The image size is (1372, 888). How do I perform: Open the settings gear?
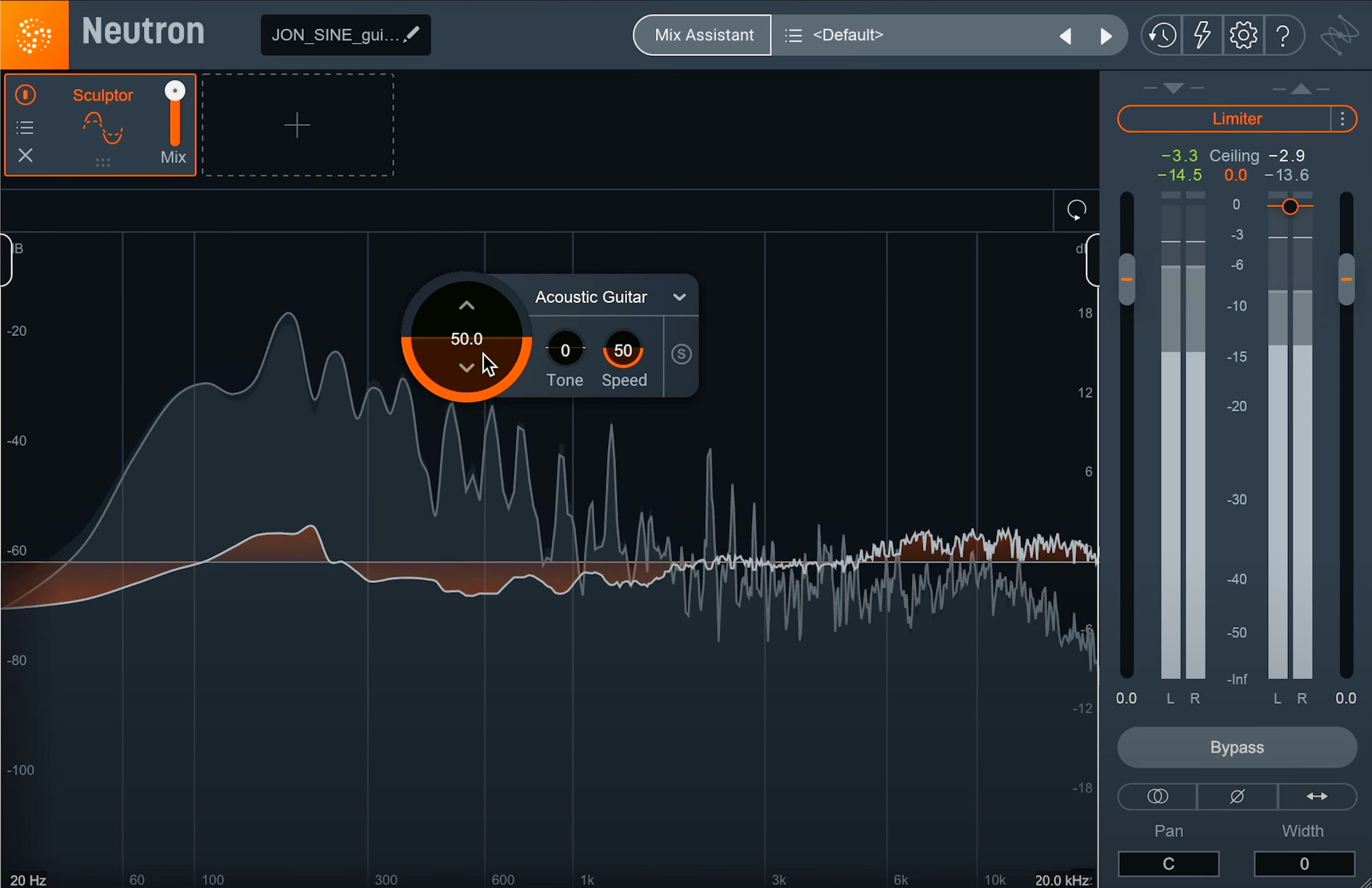[1242, 35]
